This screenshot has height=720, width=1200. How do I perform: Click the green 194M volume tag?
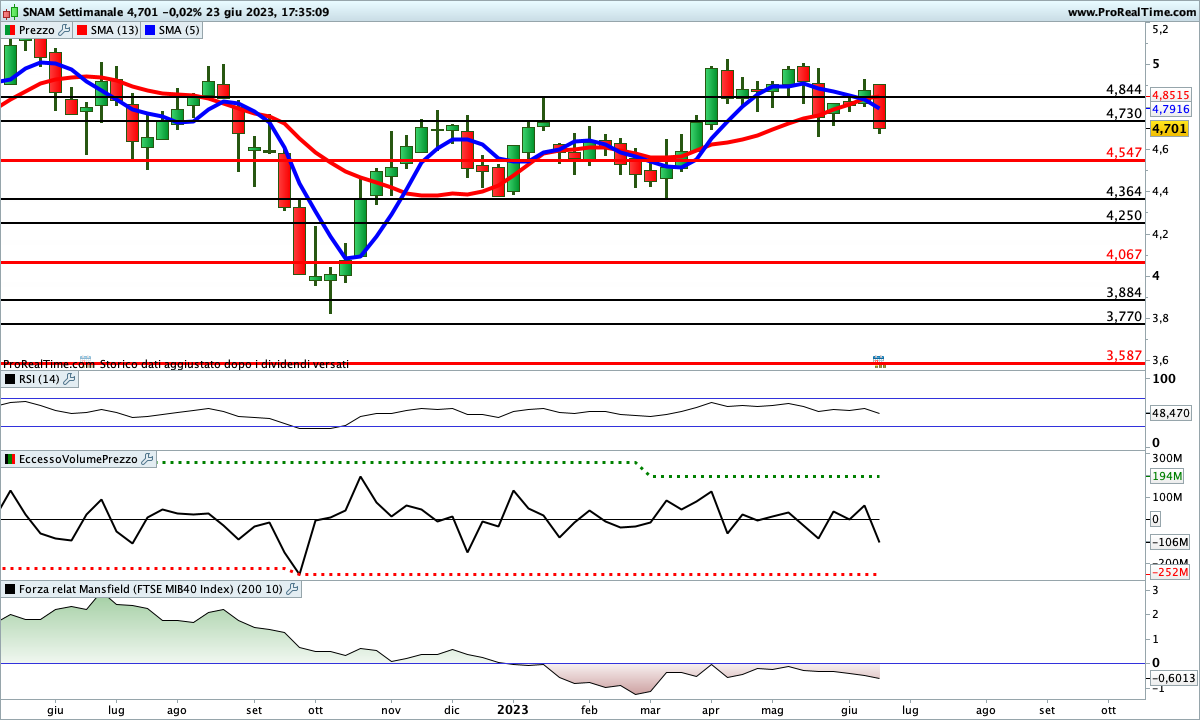[x=1168, y=476]
